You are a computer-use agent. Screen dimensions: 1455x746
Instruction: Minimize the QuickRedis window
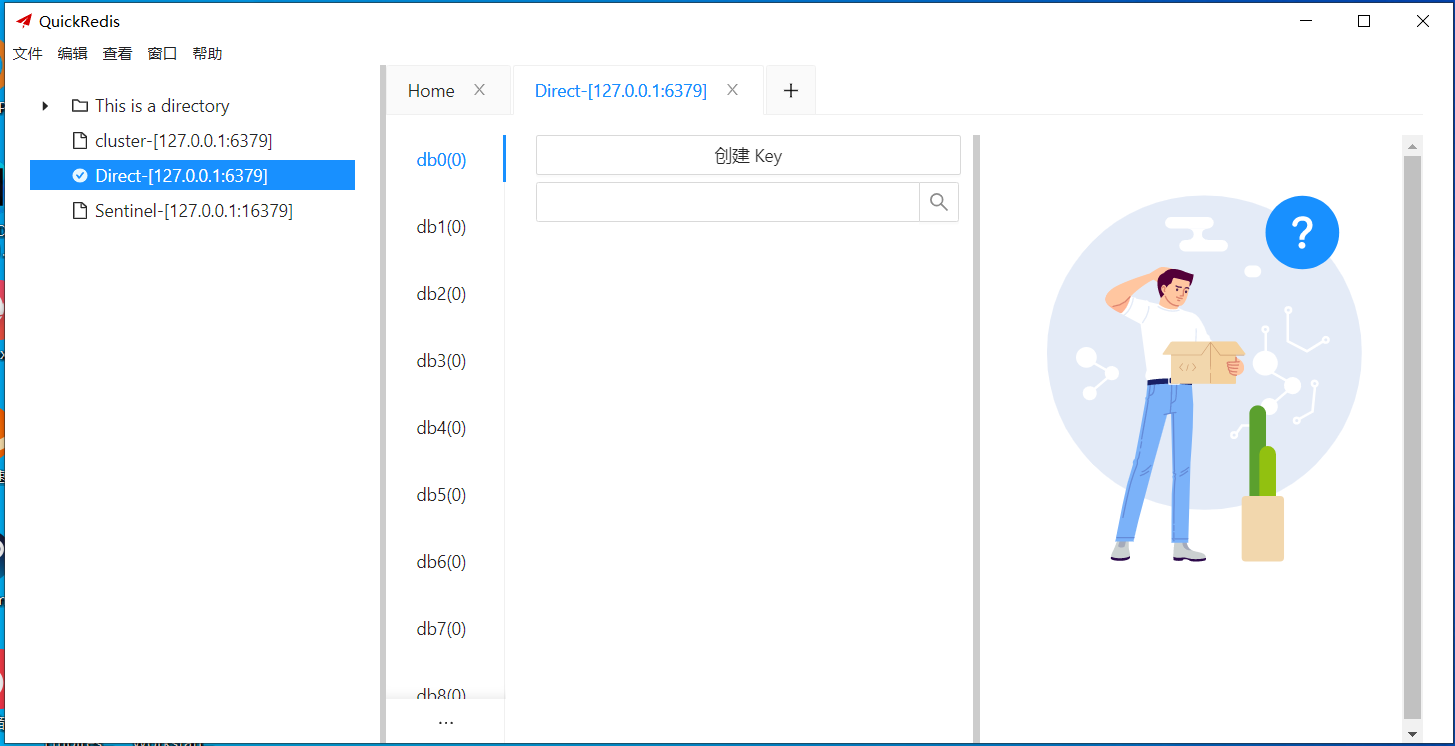pyautogui.click(x=1305, y=21)
